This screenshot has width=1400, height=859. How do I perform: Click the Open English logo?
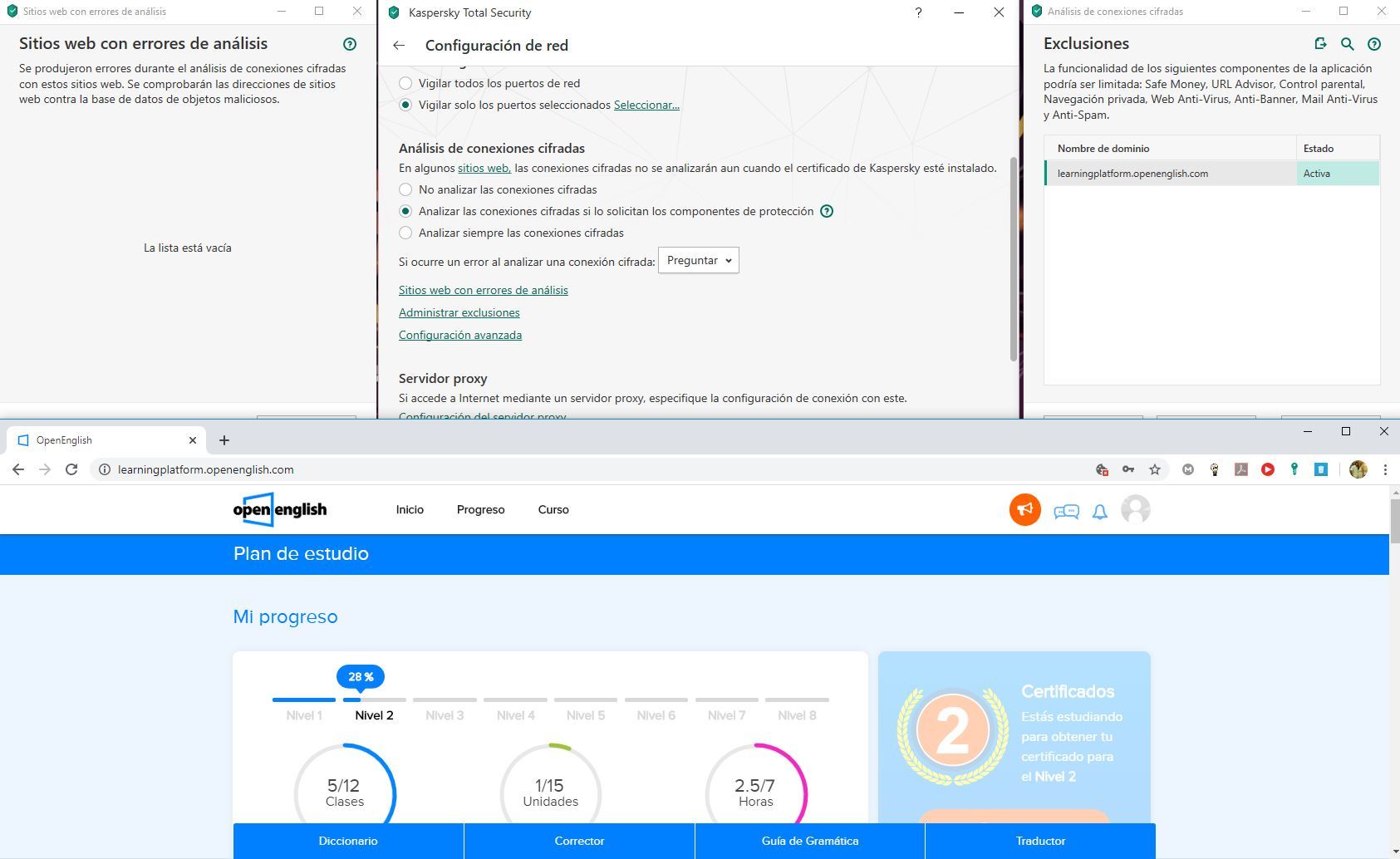pyautogui.click(x=280, y=509)
